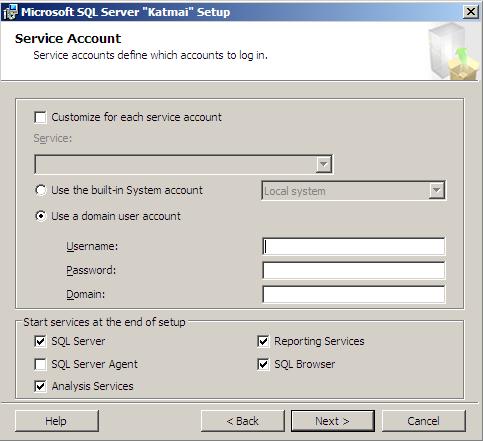Go to previous page with Back
The height and width of the screenshot is (441, 483).
coord(243,421)
